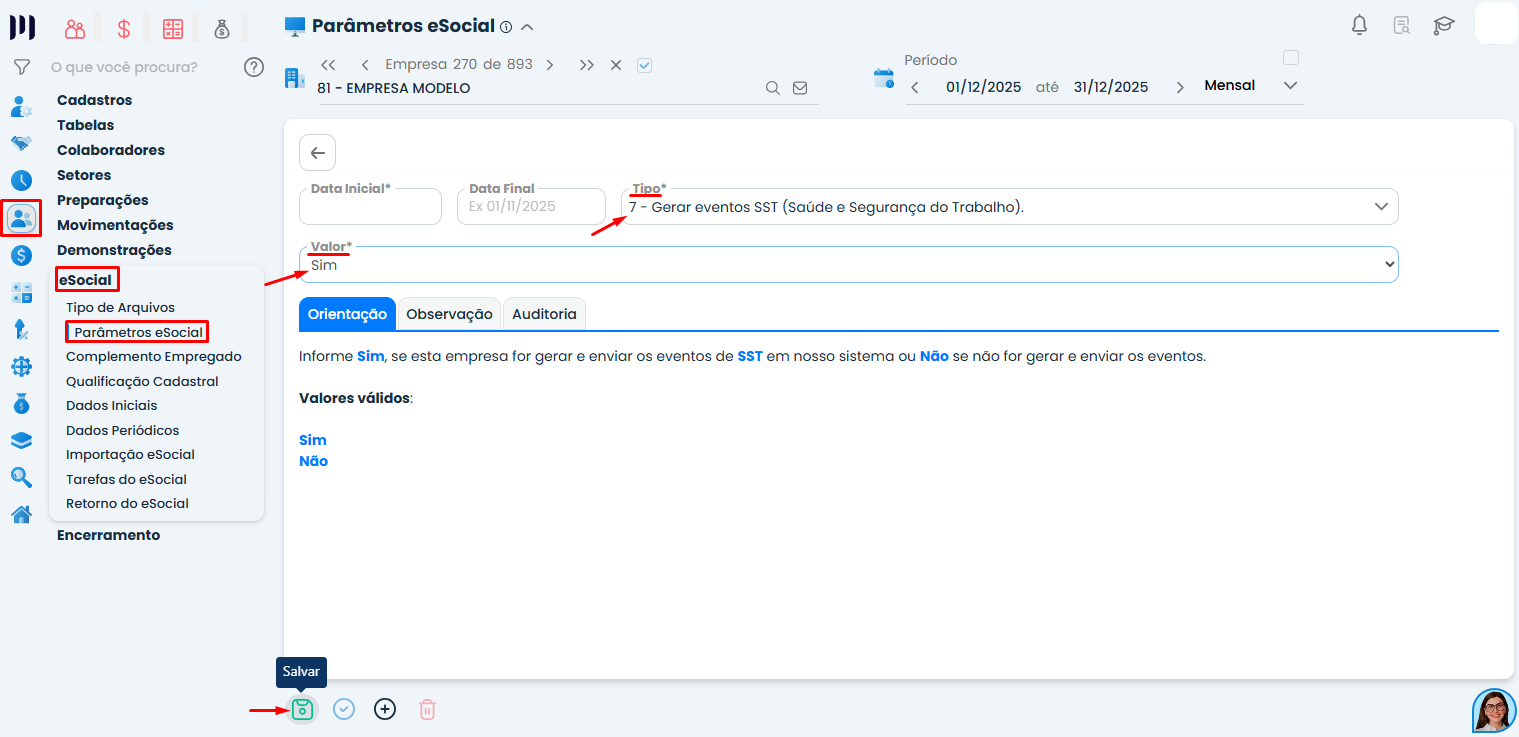Screen dimensions: 1519x737
Task: Click the document search icon near bell
Action: point(1402,26)
